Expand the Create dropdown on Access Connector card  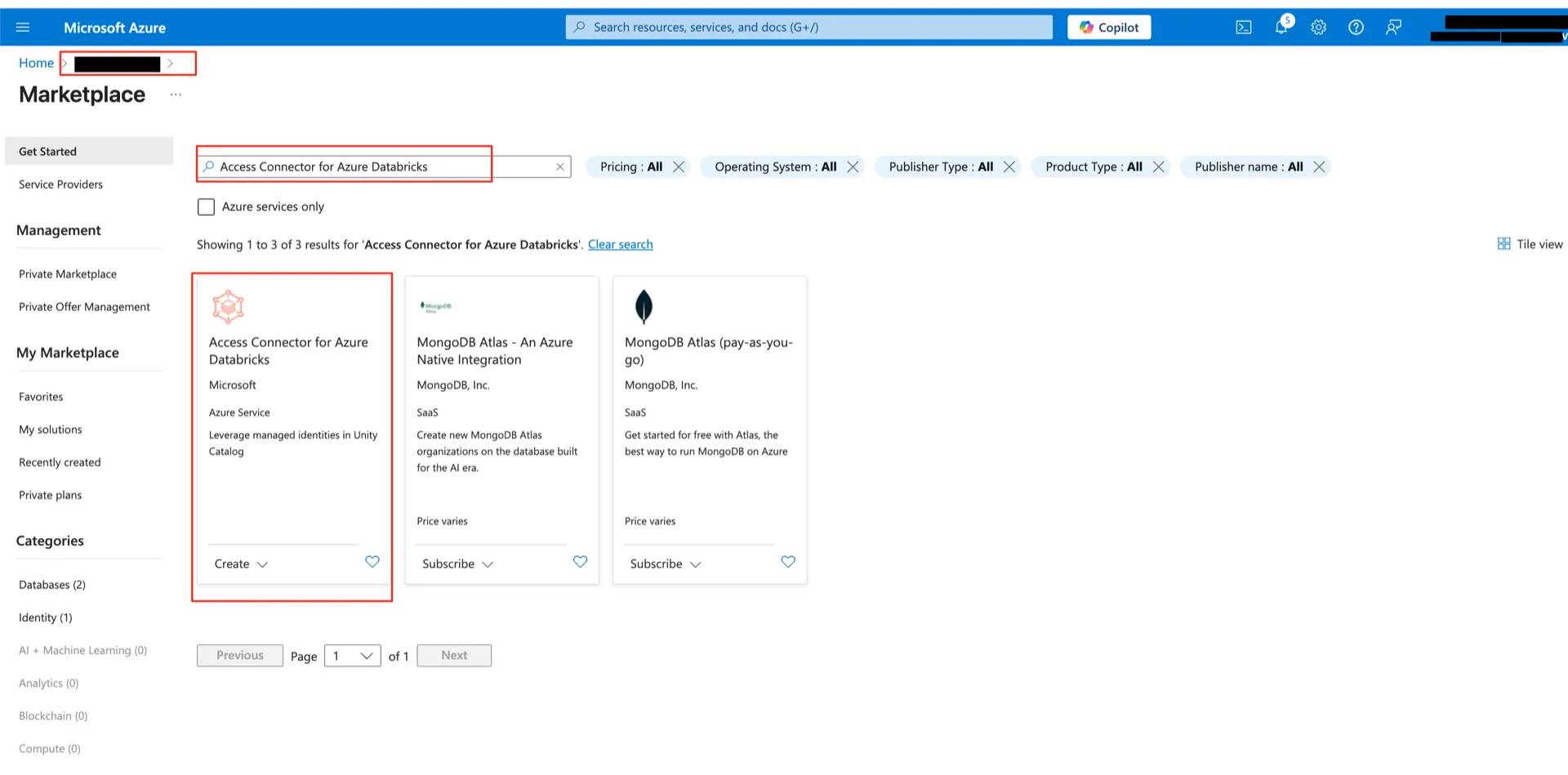click(x=241, y=563)
